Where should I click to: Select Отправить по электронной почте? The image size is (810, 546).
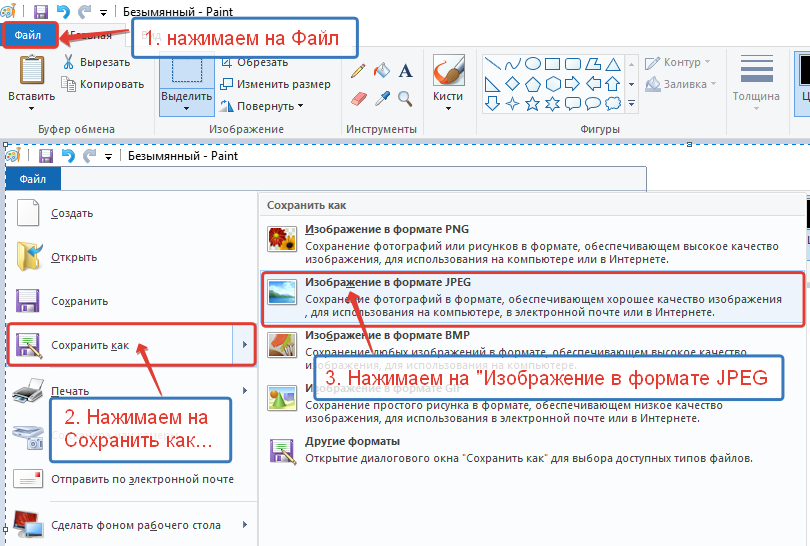click(x=132, y=479)
